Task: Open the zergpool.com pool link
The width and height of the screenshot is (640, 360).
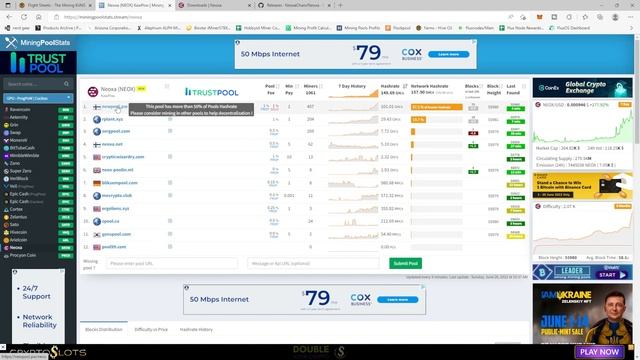Action: click(x=116, y=131)
